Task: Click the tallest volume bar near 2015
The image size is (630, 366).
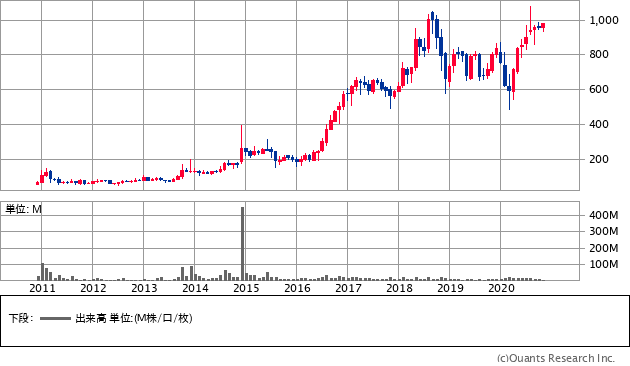Action: click(x=242, y=243)
